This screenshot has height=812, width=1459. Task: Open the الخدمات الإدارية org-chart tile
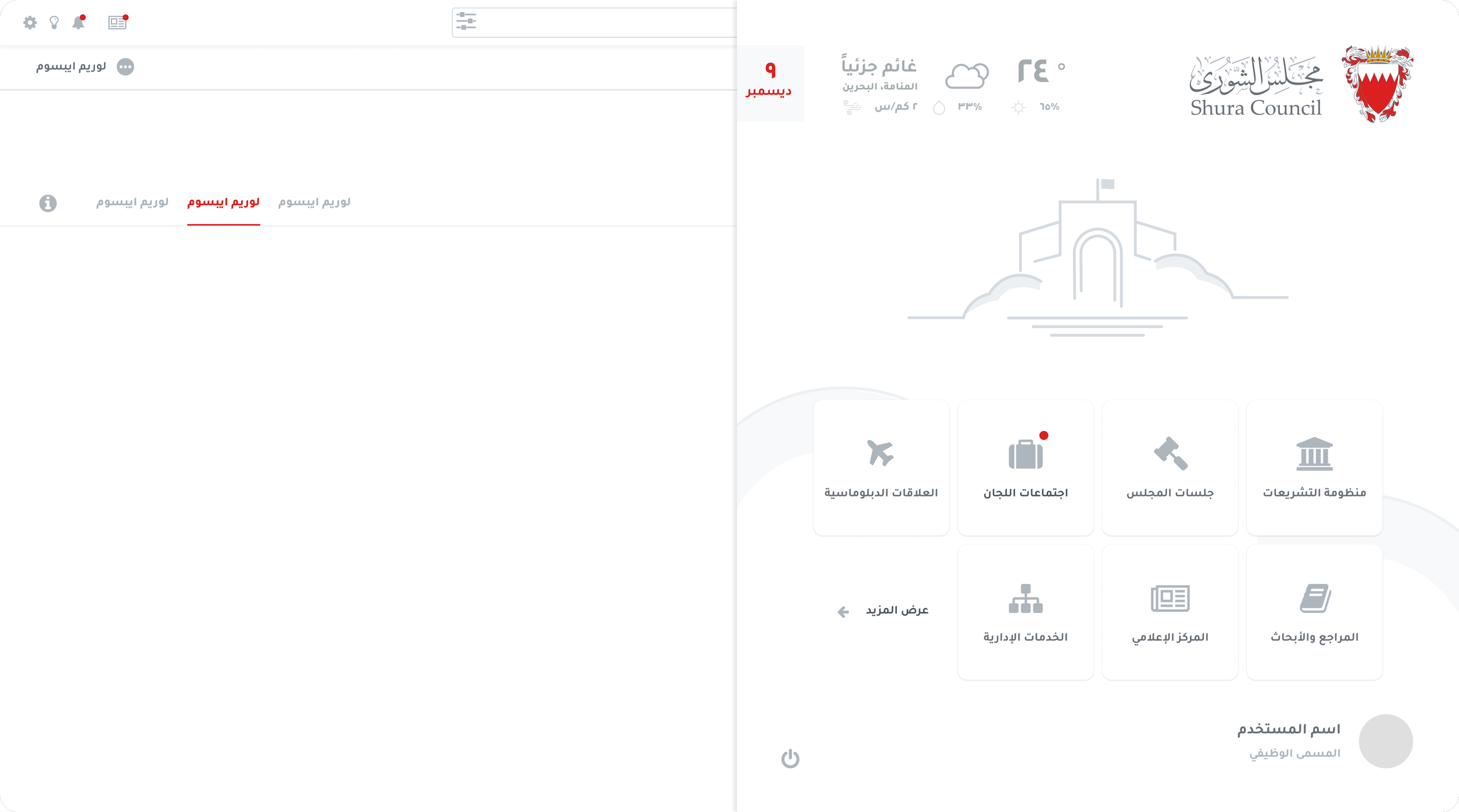(x=1025, y=612)
